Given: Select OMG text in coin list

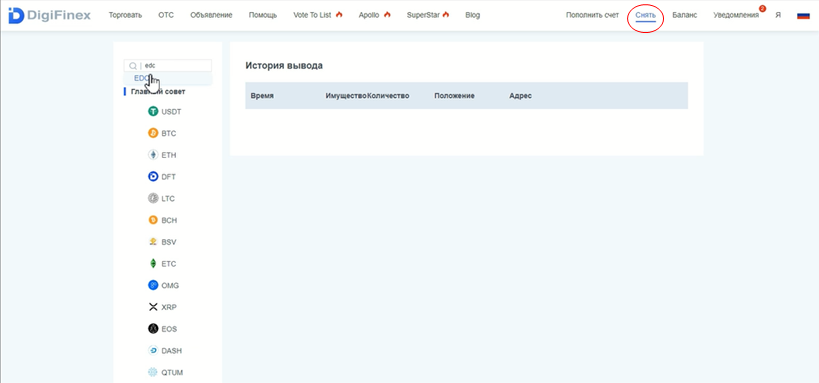Looking at the screenshot, I should (170, 286).
